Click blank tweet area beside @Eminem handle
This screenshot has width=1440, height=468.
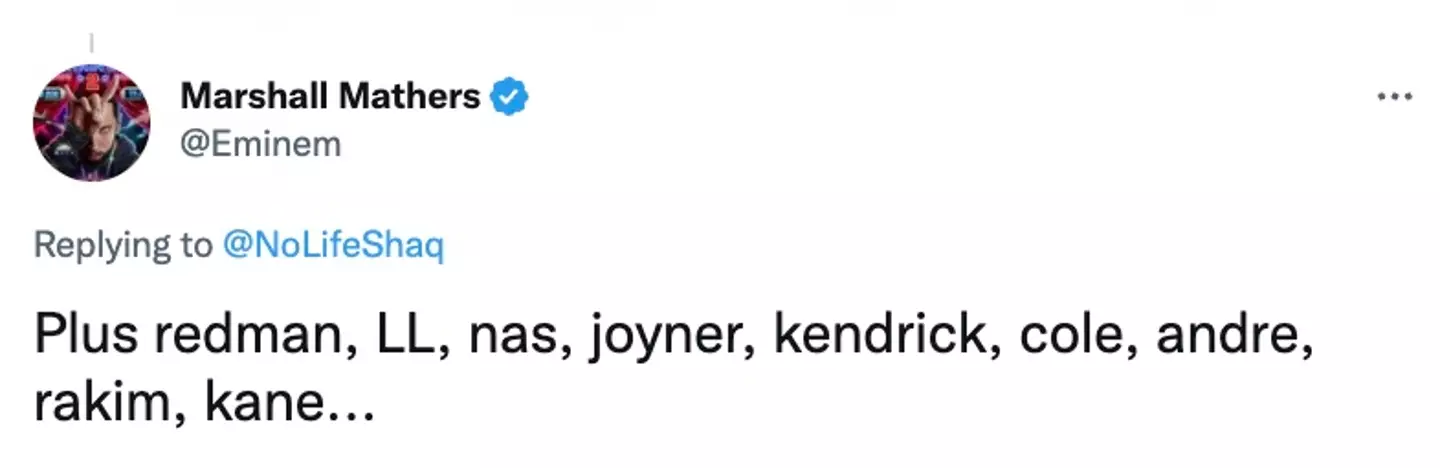point(800,144)
